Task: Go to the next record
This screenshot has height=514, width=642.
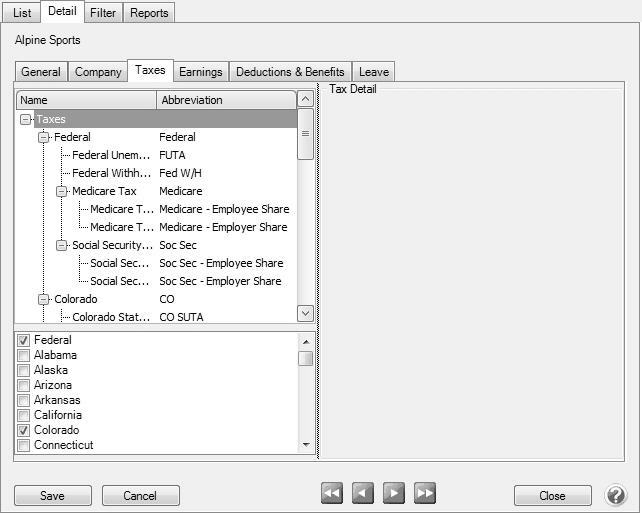Action: (x=394, y=493)
